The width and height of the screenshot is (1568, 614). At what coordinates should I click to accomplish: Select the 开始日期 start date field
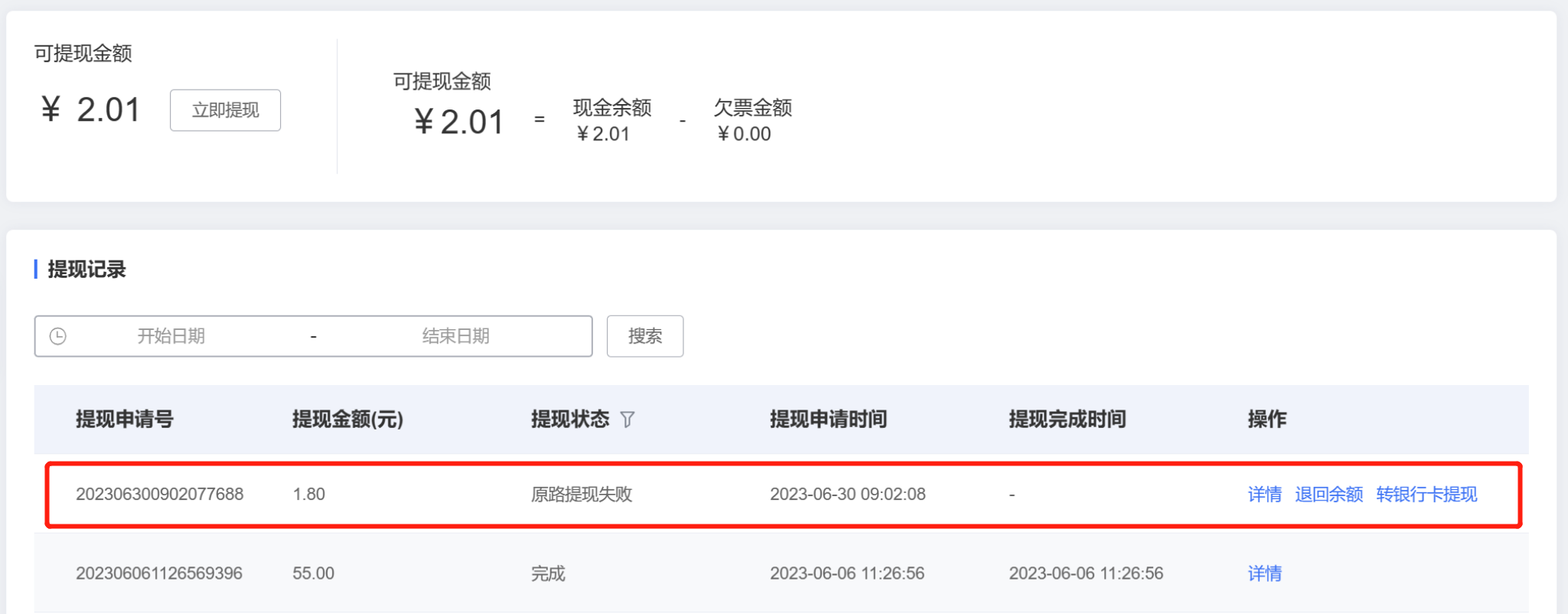point(171,336)
